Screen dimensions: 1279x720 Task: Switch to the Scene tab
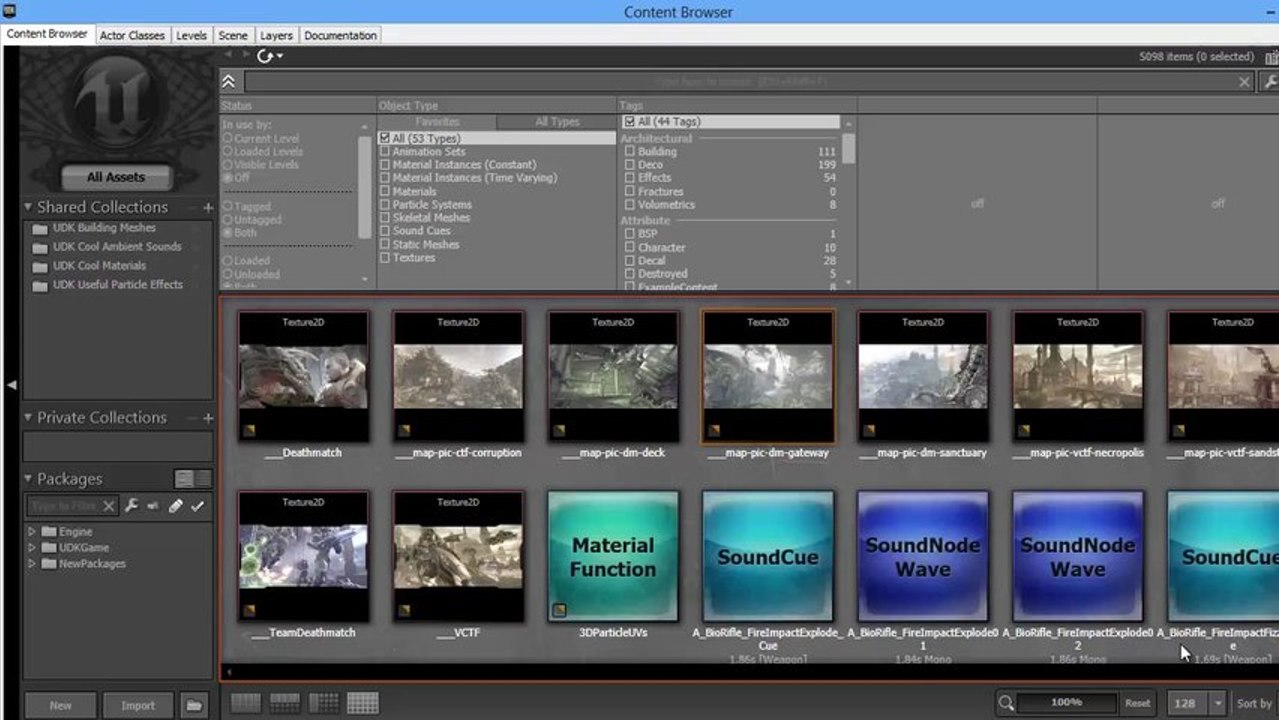click(x=233, y=35)
